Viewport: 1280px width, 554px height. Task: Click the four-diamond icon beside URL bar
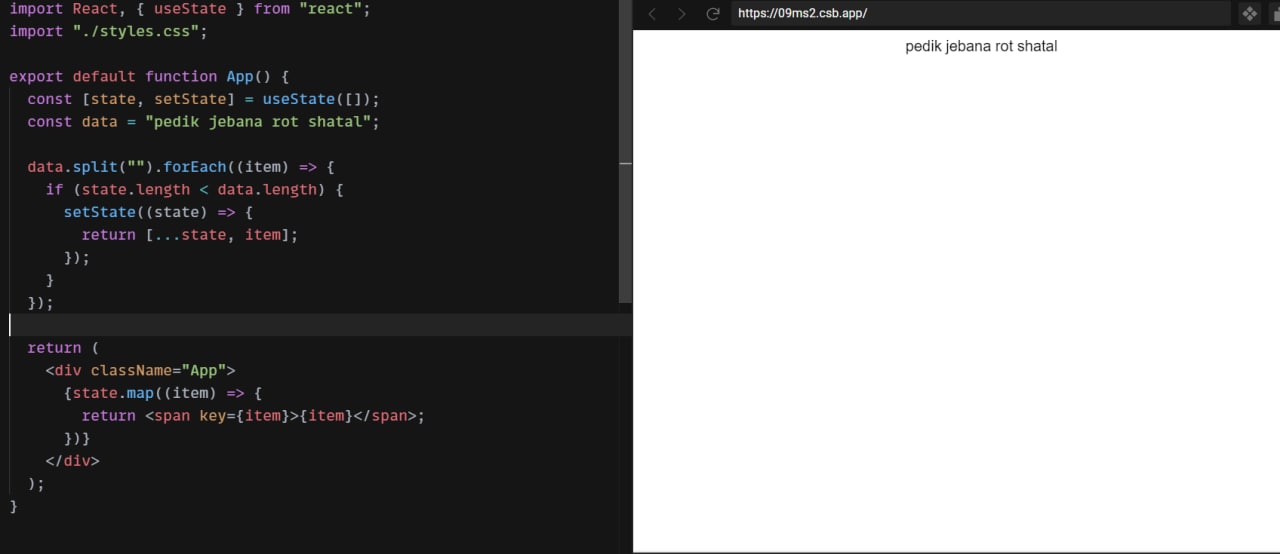point(1250,14)
